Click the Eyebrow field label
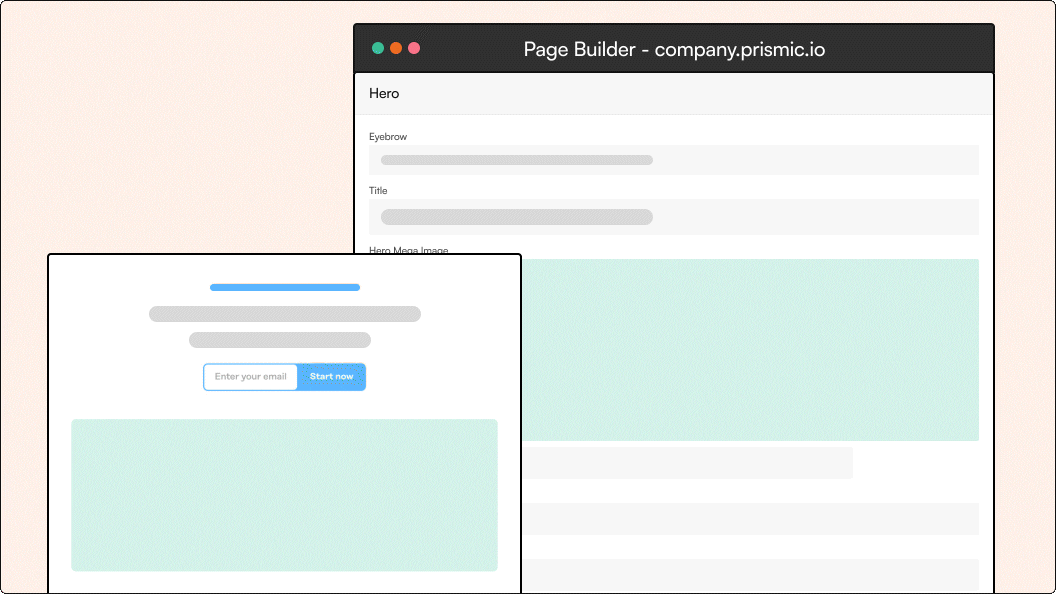This screenshot has width=1056, height=594. [x=388, y=137]
